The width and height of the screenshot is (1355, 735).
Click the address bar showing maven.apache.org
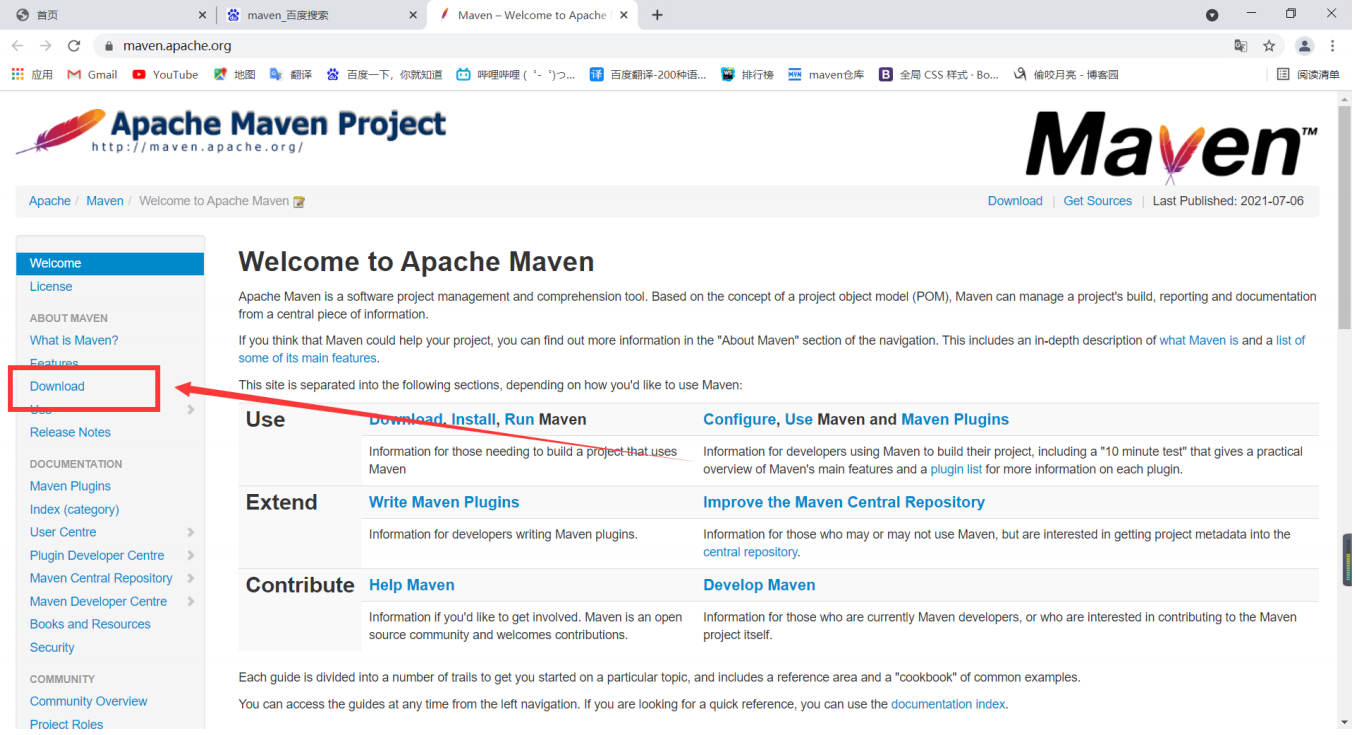[x=660, y=46]
